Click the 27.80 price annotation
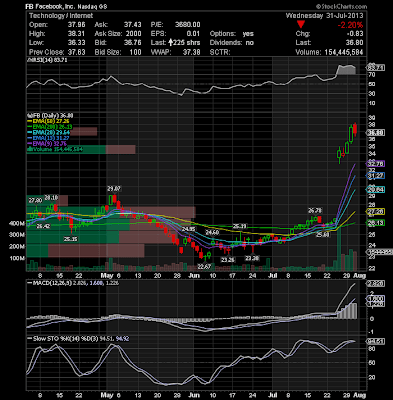This screenshot has height=400, width=393. click(35, 200)
